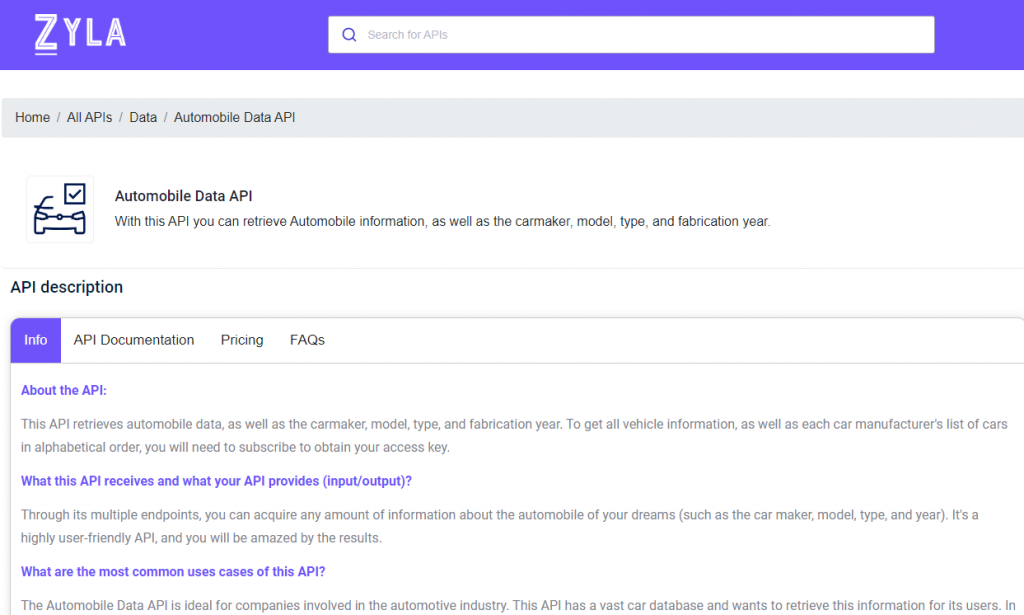Click the API summary under the title
Viewport: 1024px width, 615px height.
pos(442,221)
